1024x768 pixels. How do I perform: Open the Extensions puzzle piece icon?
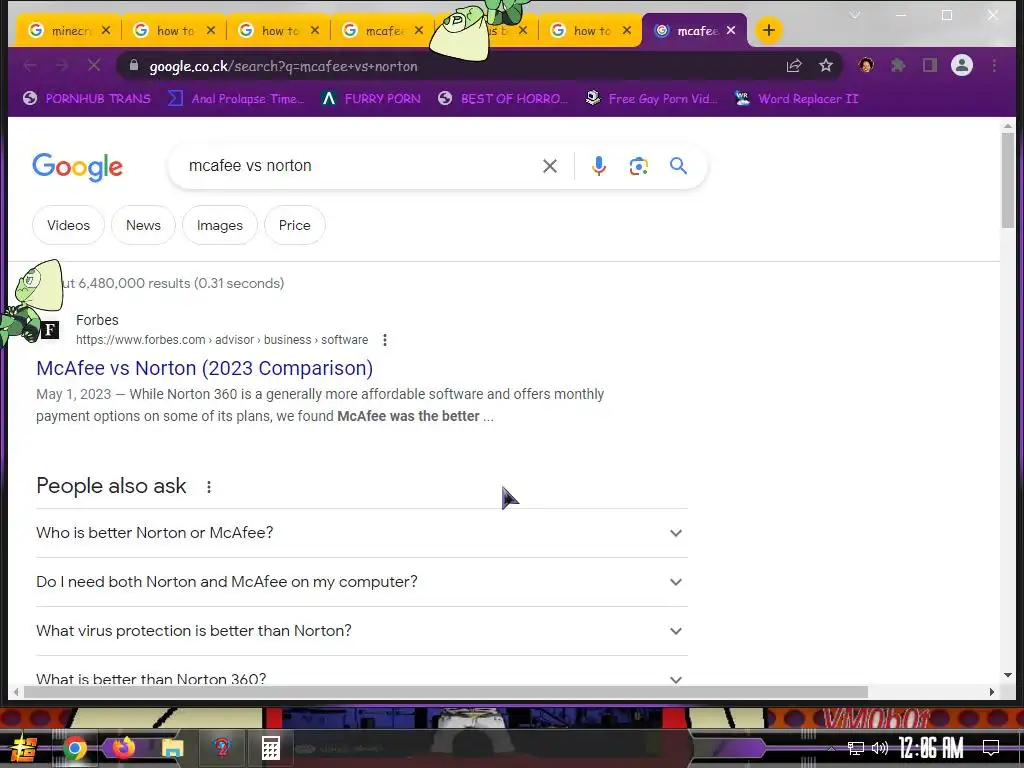[x=898, y=65]
